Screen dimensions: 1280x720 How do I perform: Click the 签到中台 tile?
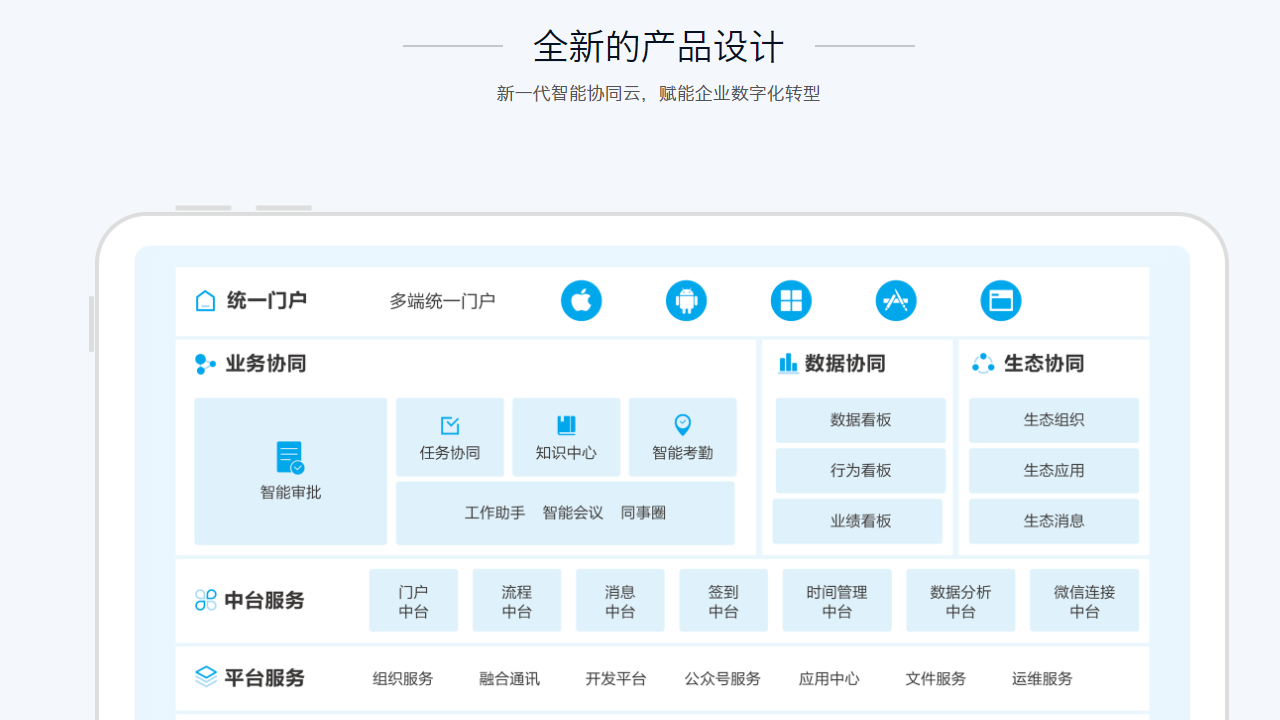(x=723, y=600)
